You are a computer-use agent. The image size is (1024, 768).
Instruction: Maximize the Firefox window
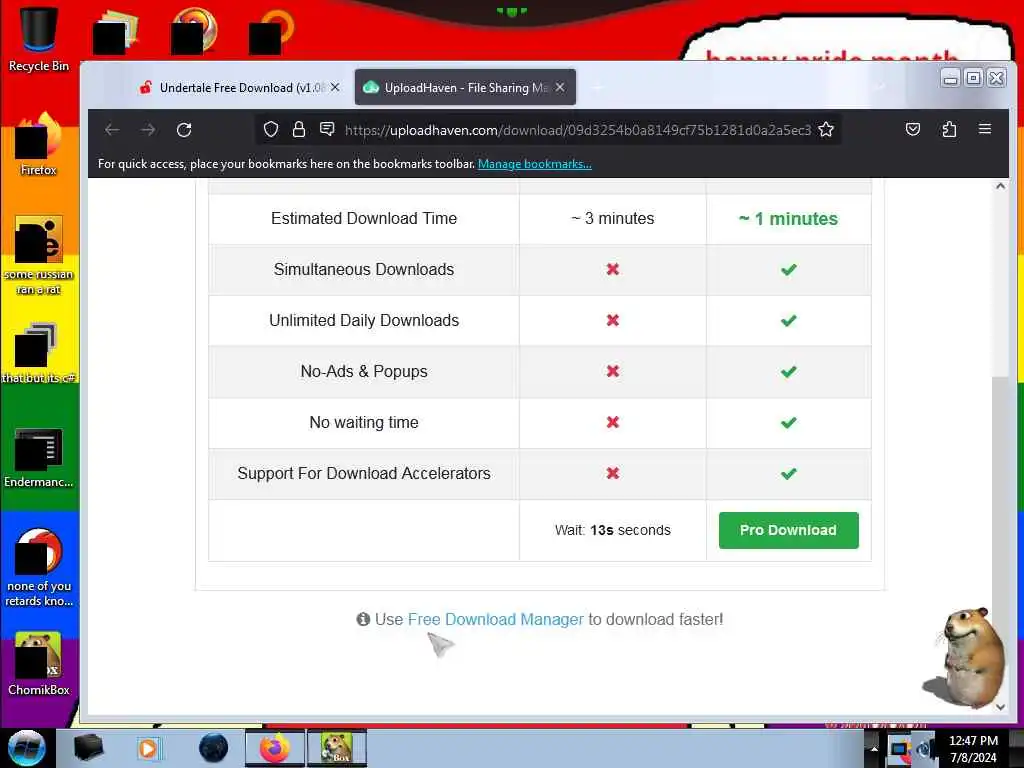click(973, 78)
